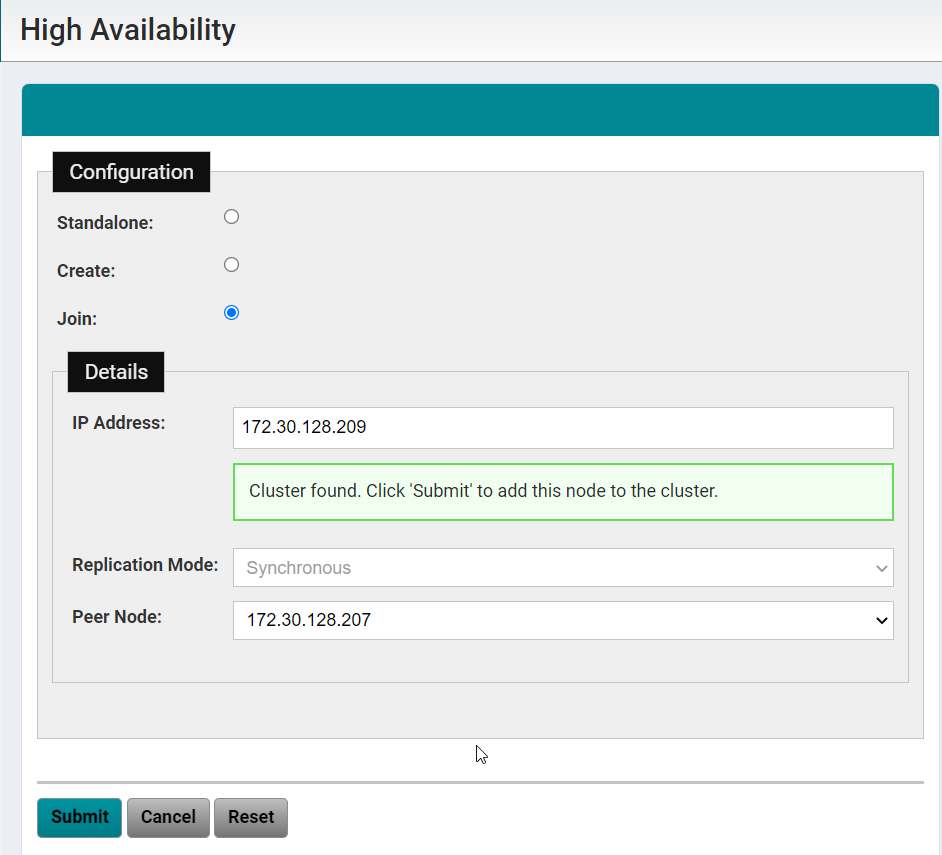Click the 'Standalone:' label text
This screenshot has height=855, width=942.
105,223
